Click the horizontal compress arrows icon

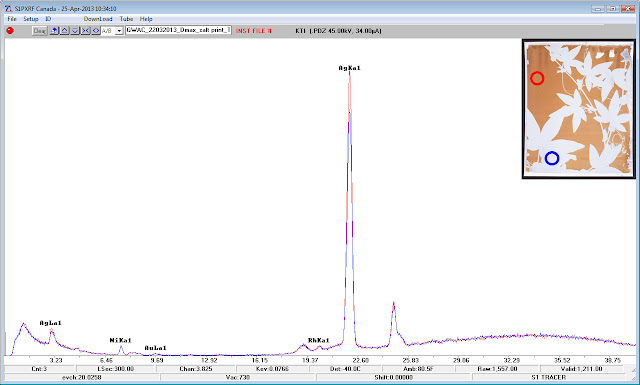(85, 31)
